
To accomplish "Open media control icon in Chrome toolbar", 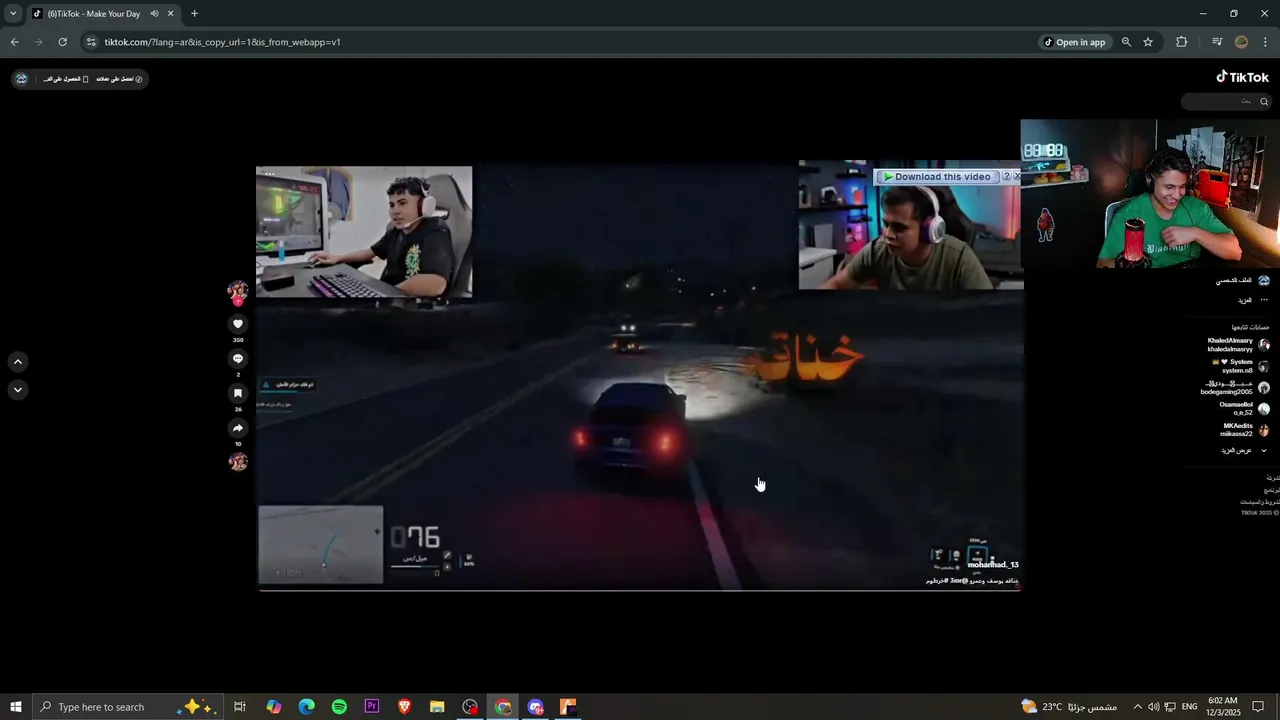I will click(x=1217, y=42).
